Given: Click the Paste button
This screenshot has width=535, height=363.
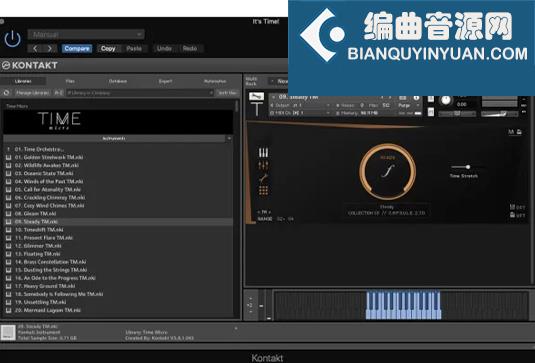Looking at the screenshot, I should [x=134, y=48].
